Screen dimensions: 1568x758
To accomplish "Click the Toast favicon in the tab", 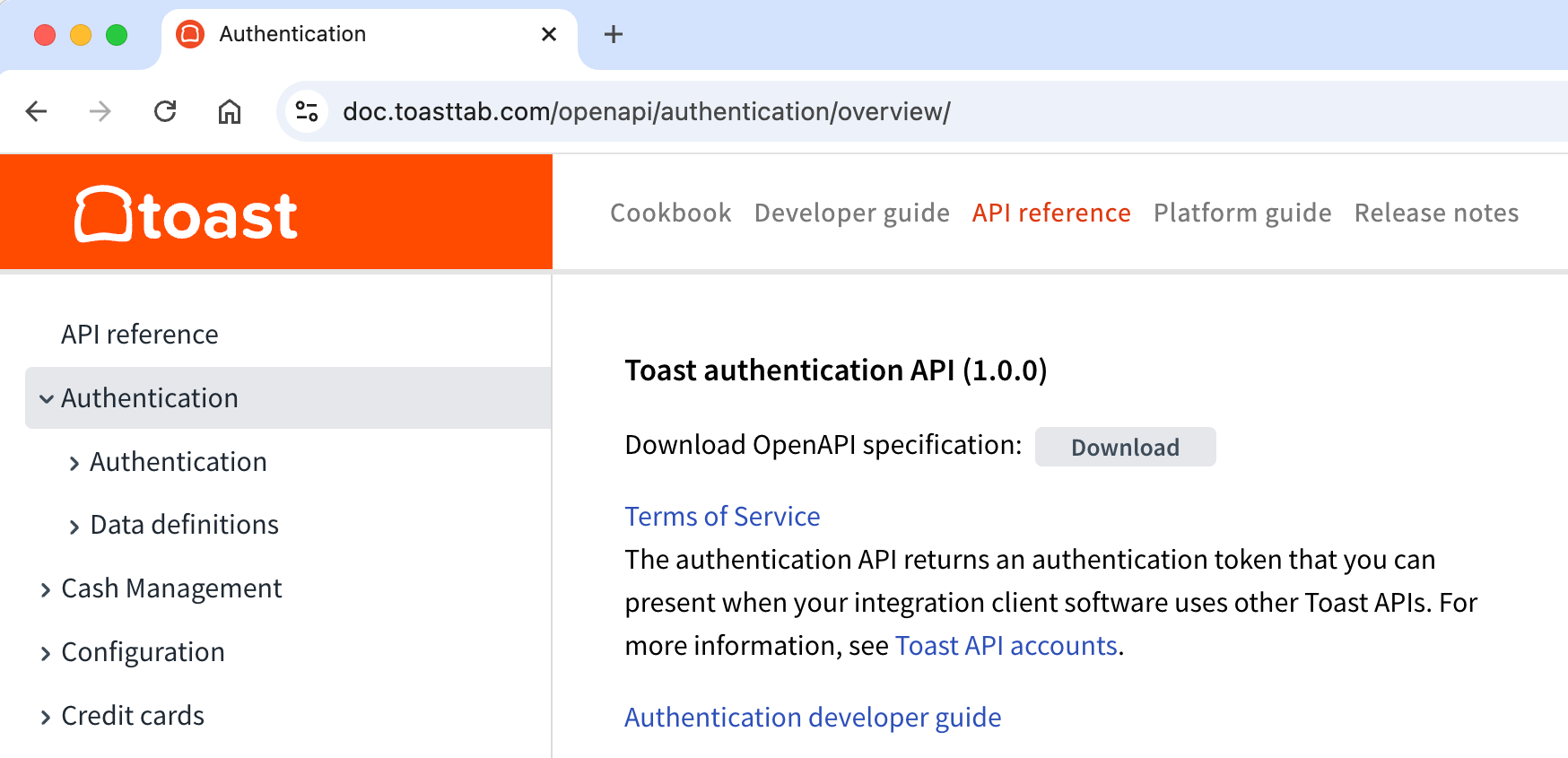I will click(x=190, y=34).
